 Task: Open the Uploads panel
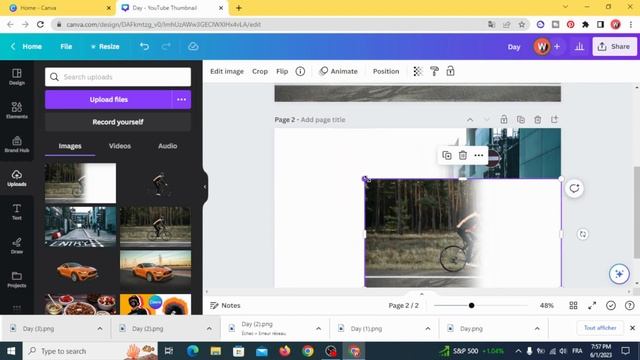[17, 178]
